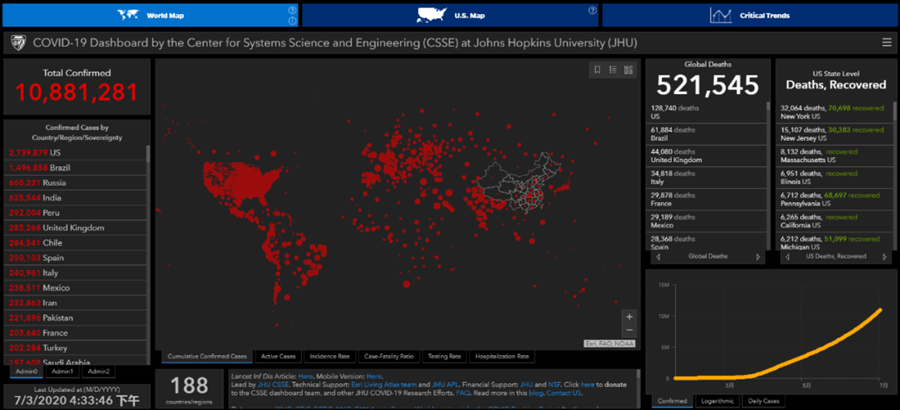Screen dimensions: 900x410
Task: Select the Testing Rate map tab
Action: pyautogui.click(x=444, y=357)
